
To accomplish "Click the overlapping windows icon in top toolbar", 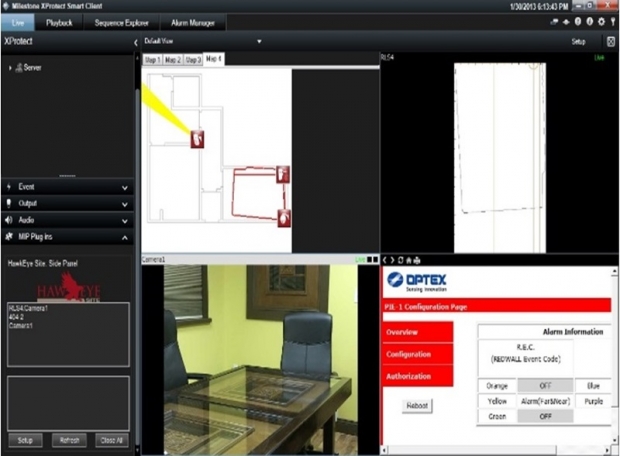I will [554, 22].
